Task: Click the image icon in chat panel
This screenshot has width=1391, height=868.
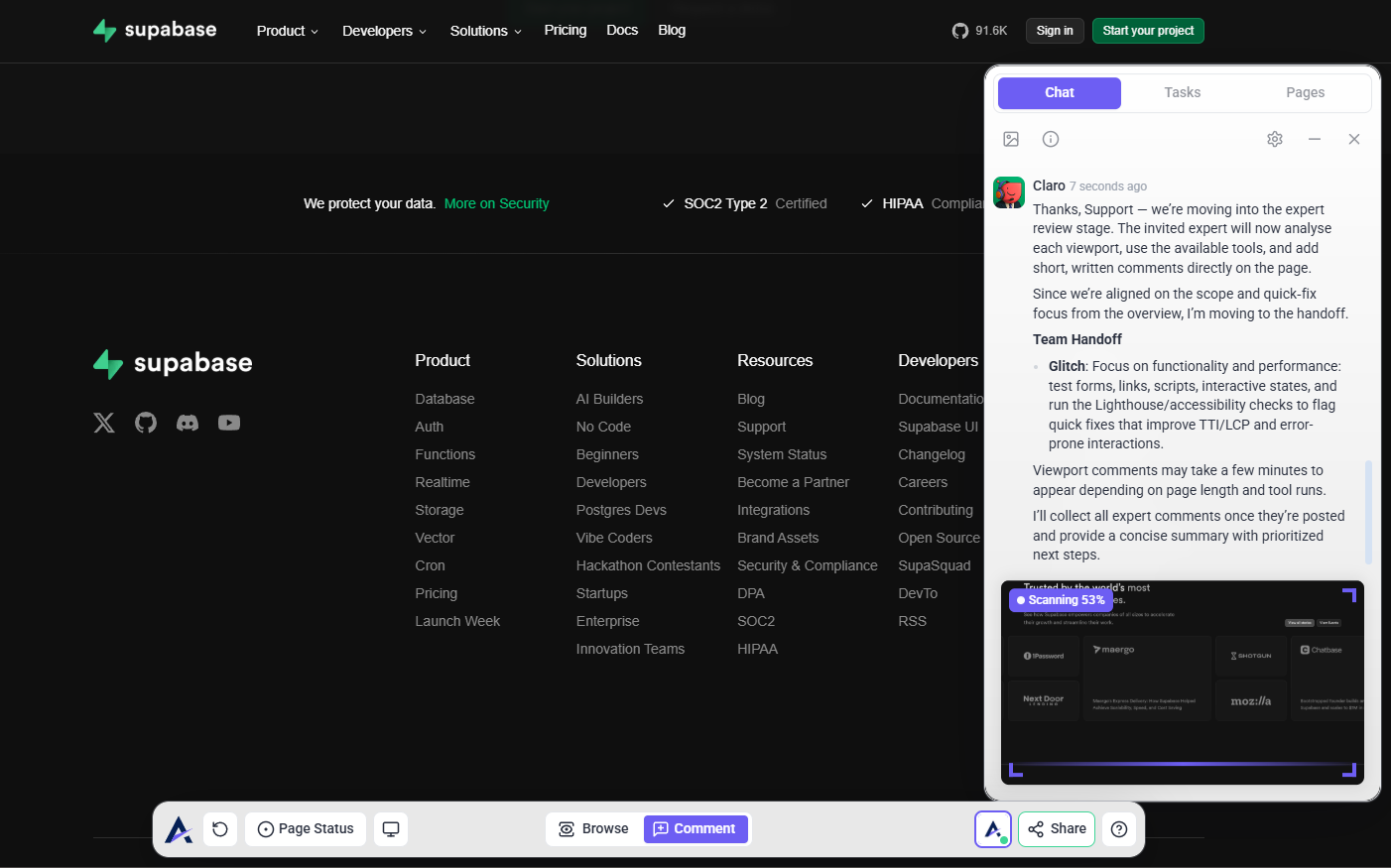Action: point(1011,139)
